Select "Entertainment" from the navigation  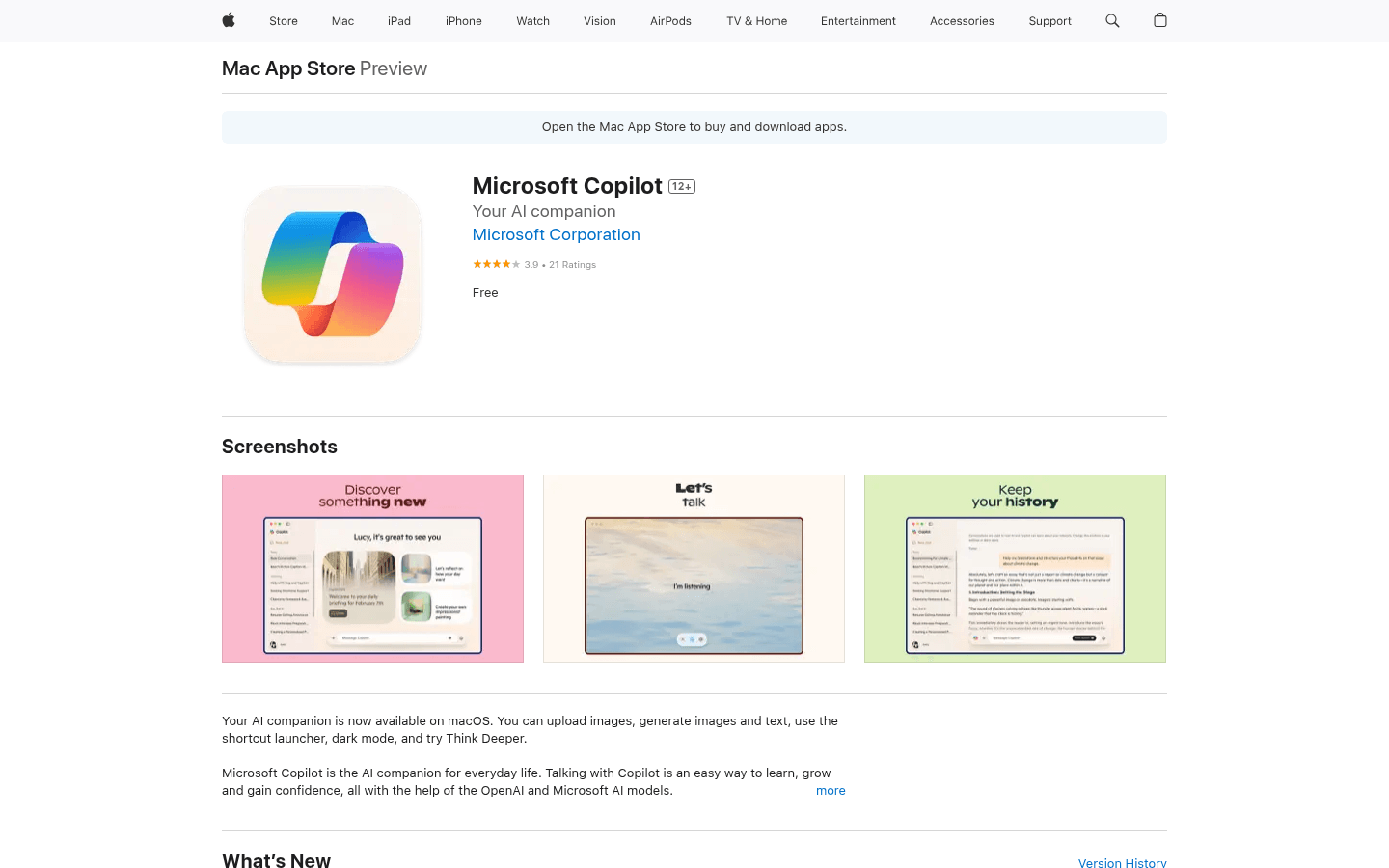[x=858, y=20]
